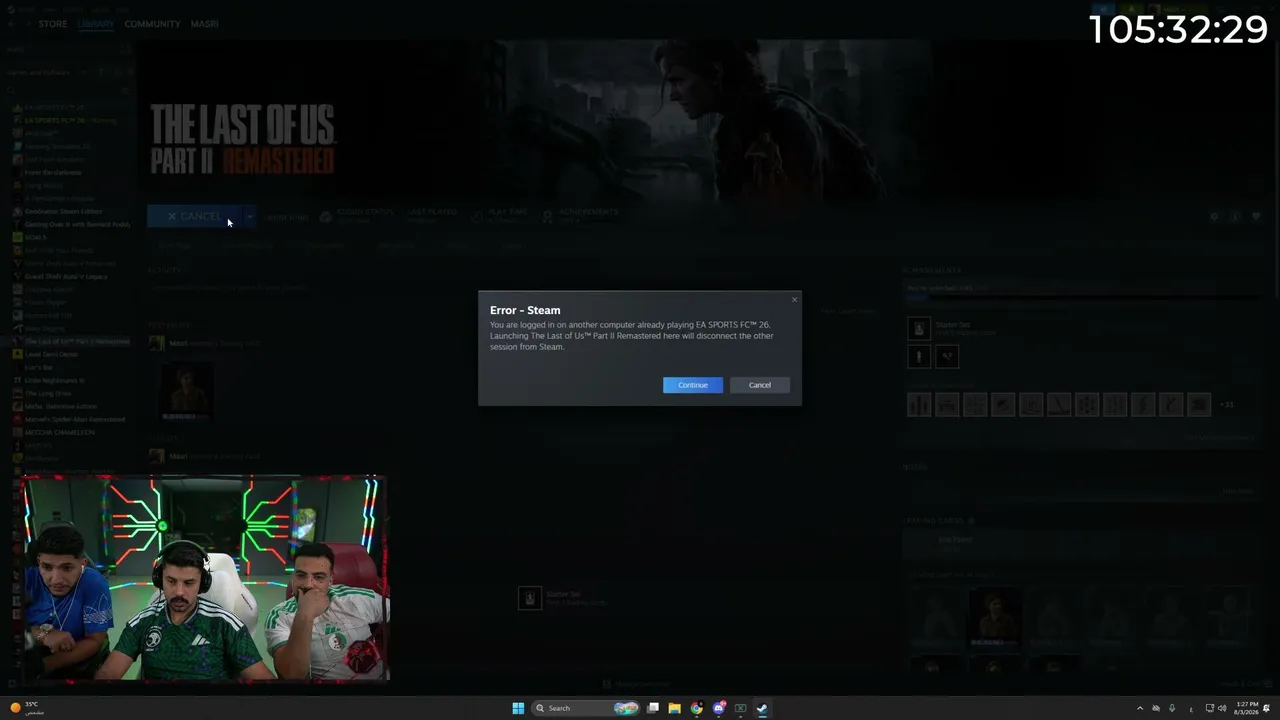Confirm the Steam error with Continue
Image resolution: width=1280 pixels, height=720 pixels.
pos(692,385)
